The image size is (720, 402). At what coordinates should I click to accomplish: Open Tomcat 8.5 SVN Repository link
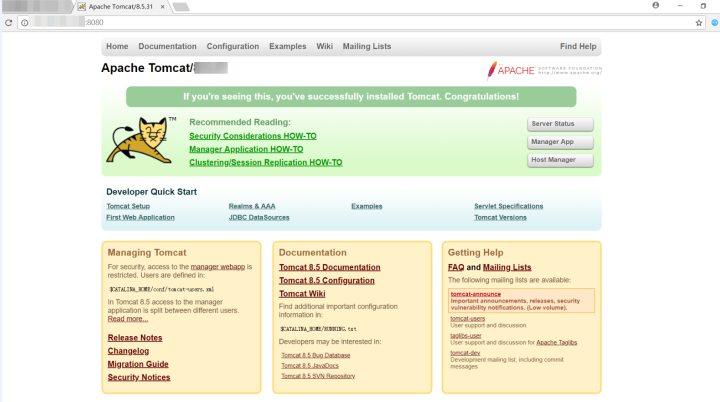coord(318,376)
